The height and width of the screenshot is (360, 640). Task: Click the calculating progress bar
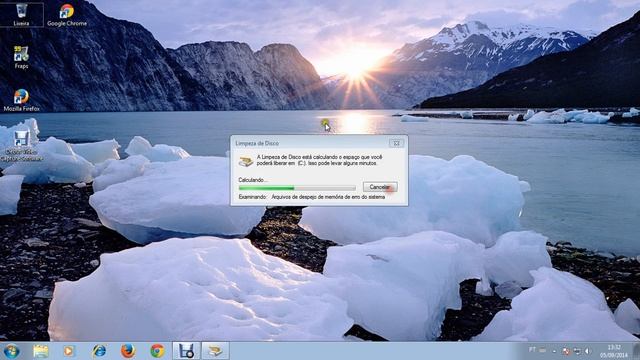[297, 188]
